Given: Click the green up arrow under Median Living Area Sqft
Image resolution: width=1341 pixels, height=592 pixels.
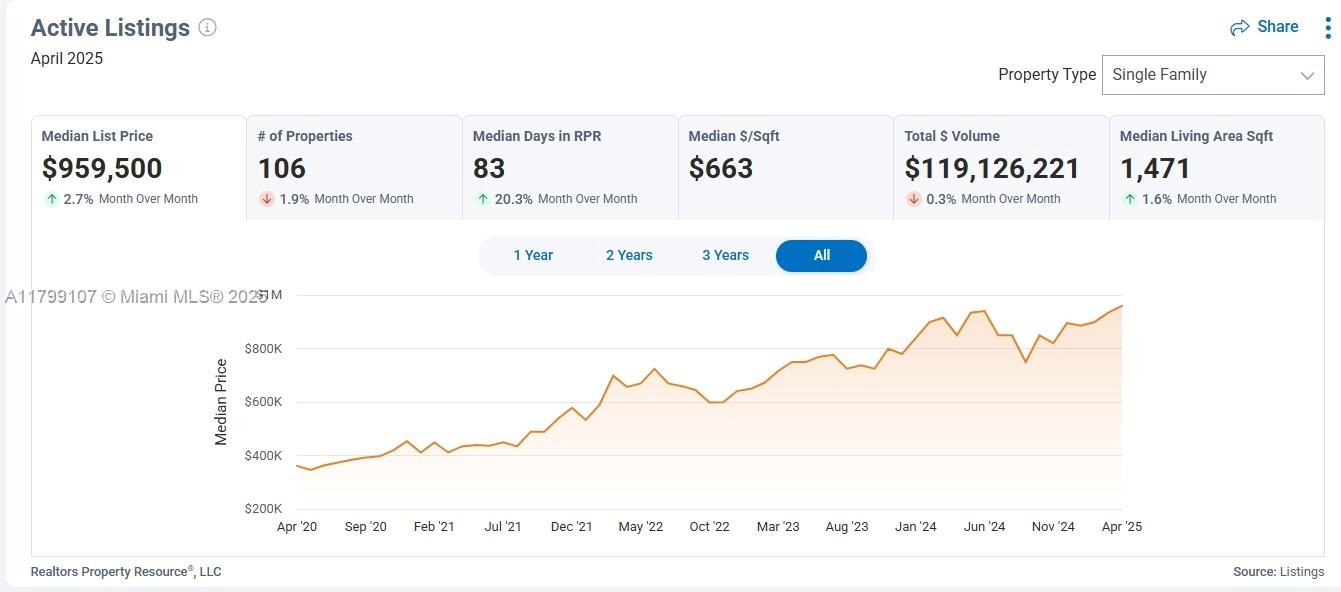Looking at the screenshot, I should pyautogui.click(x=1129, y=199).
